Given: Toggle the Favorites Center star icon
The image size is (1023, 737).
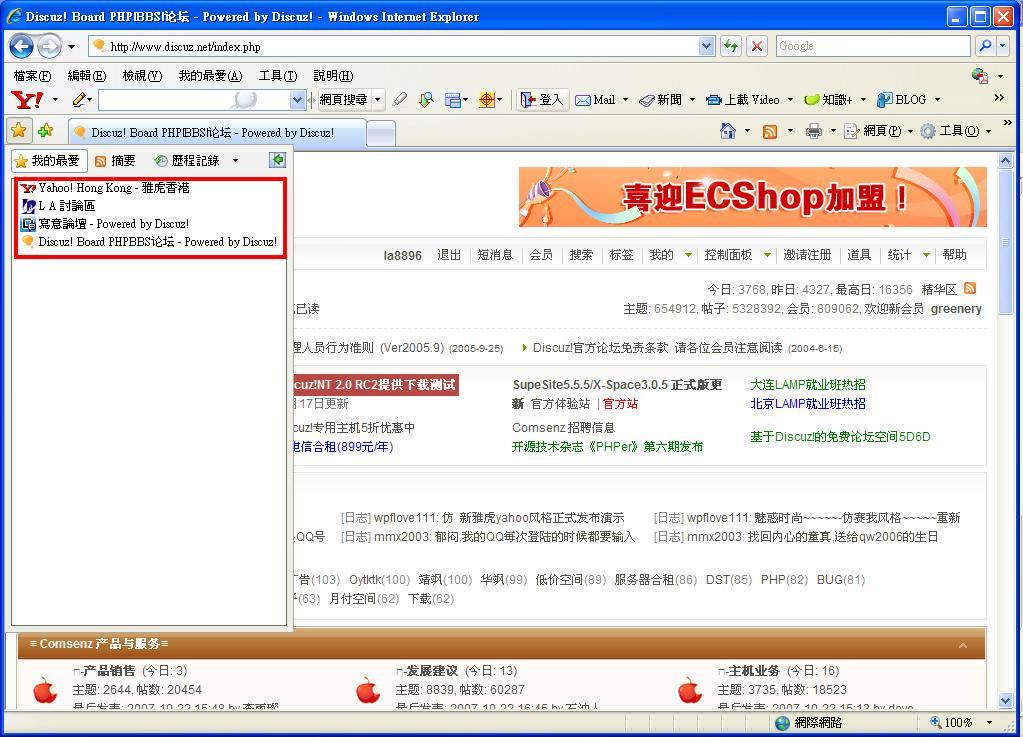Looking at the screenshot, I should [x=18, y=130].
